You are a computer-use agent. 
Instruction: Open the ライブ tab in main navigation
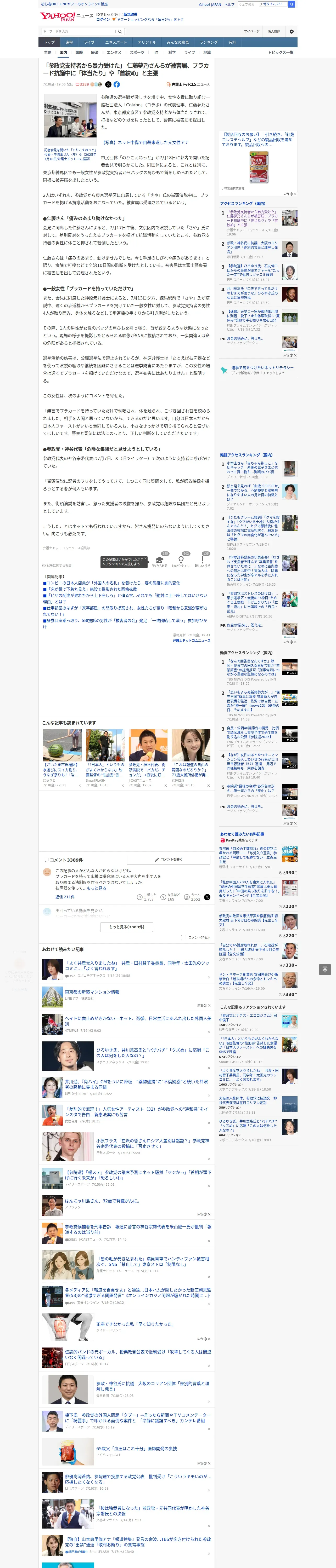point(89,43)
